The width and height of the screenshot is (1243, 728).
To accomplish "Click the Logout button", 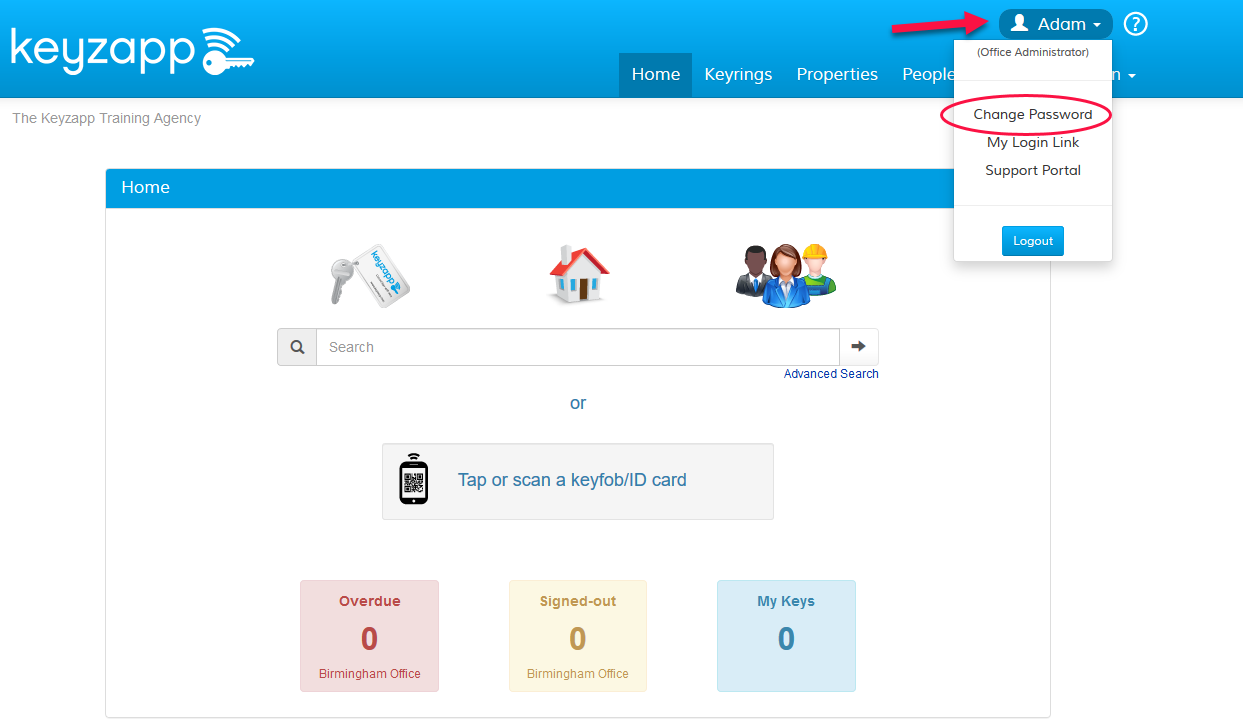I will coord(1033,241).
